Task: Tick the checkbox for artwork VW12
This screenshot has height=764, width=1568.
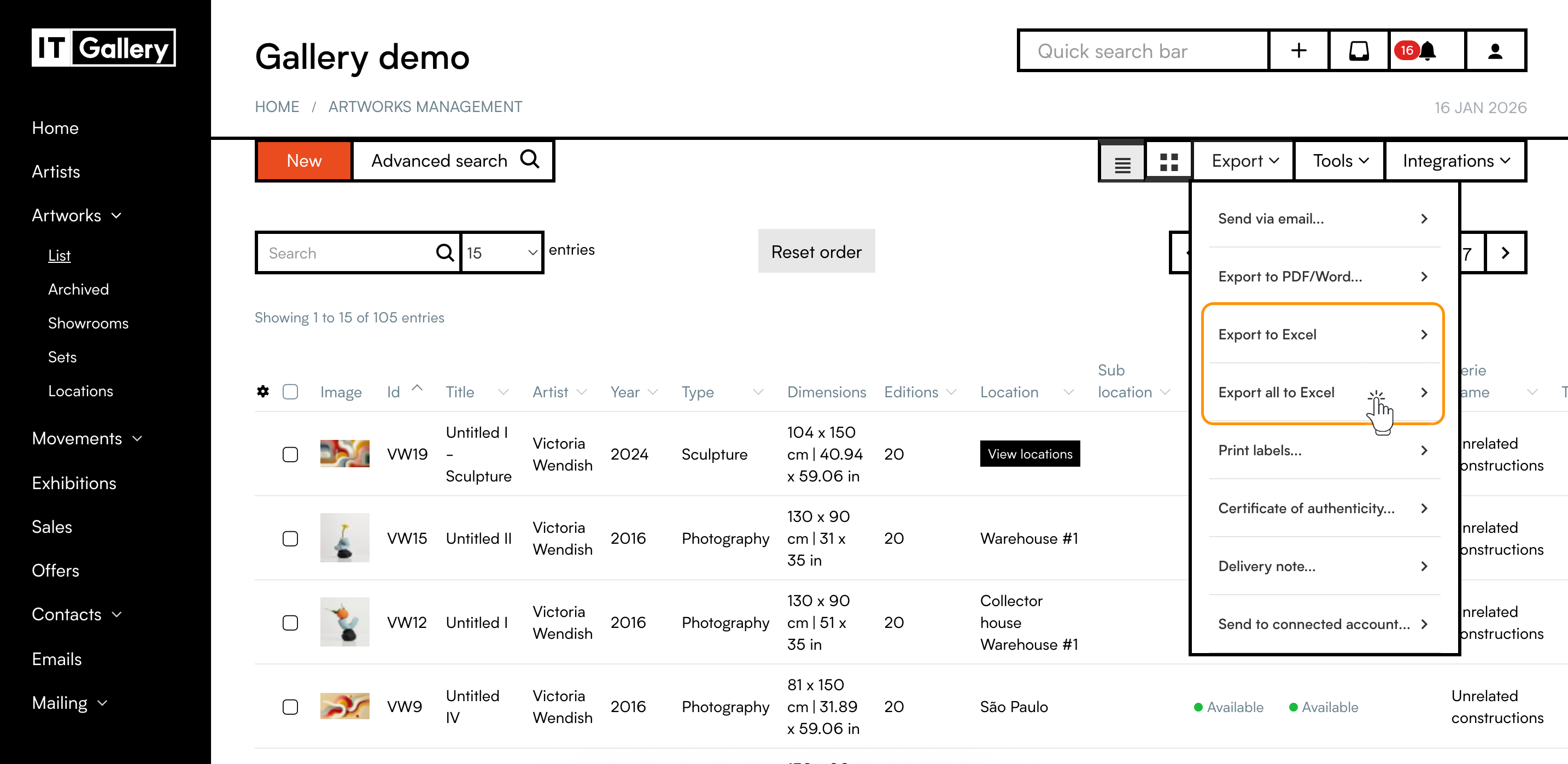Action: click(290, 622)
